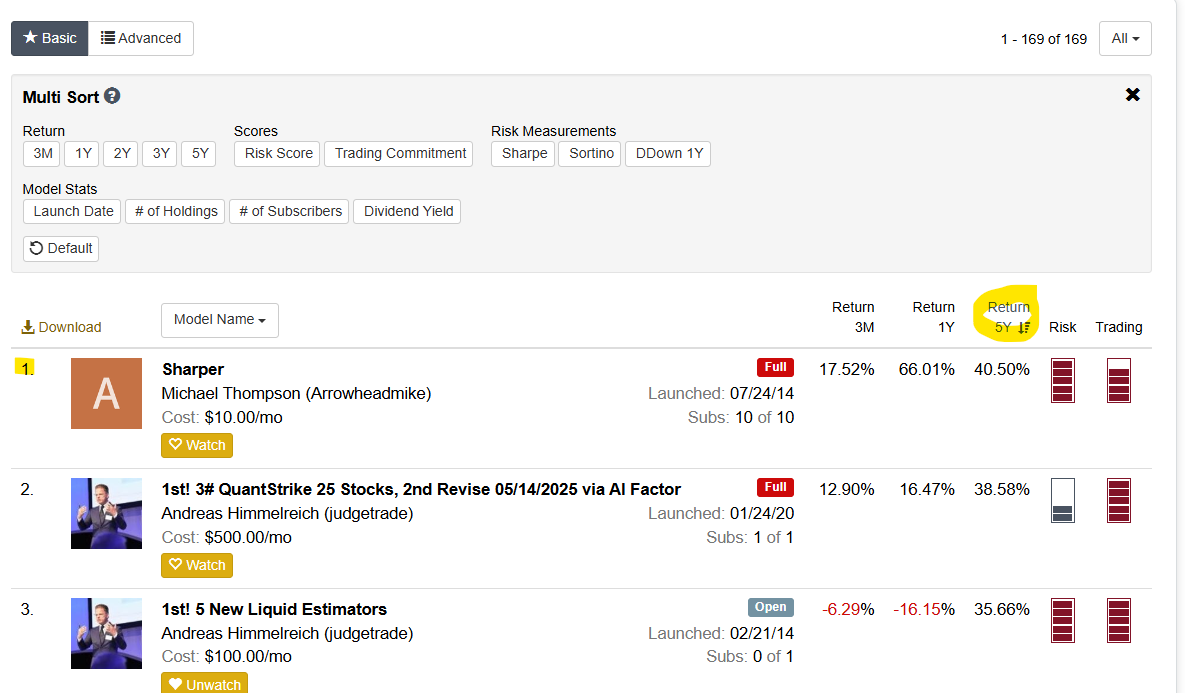Switch to the Advanced tab

141,39
